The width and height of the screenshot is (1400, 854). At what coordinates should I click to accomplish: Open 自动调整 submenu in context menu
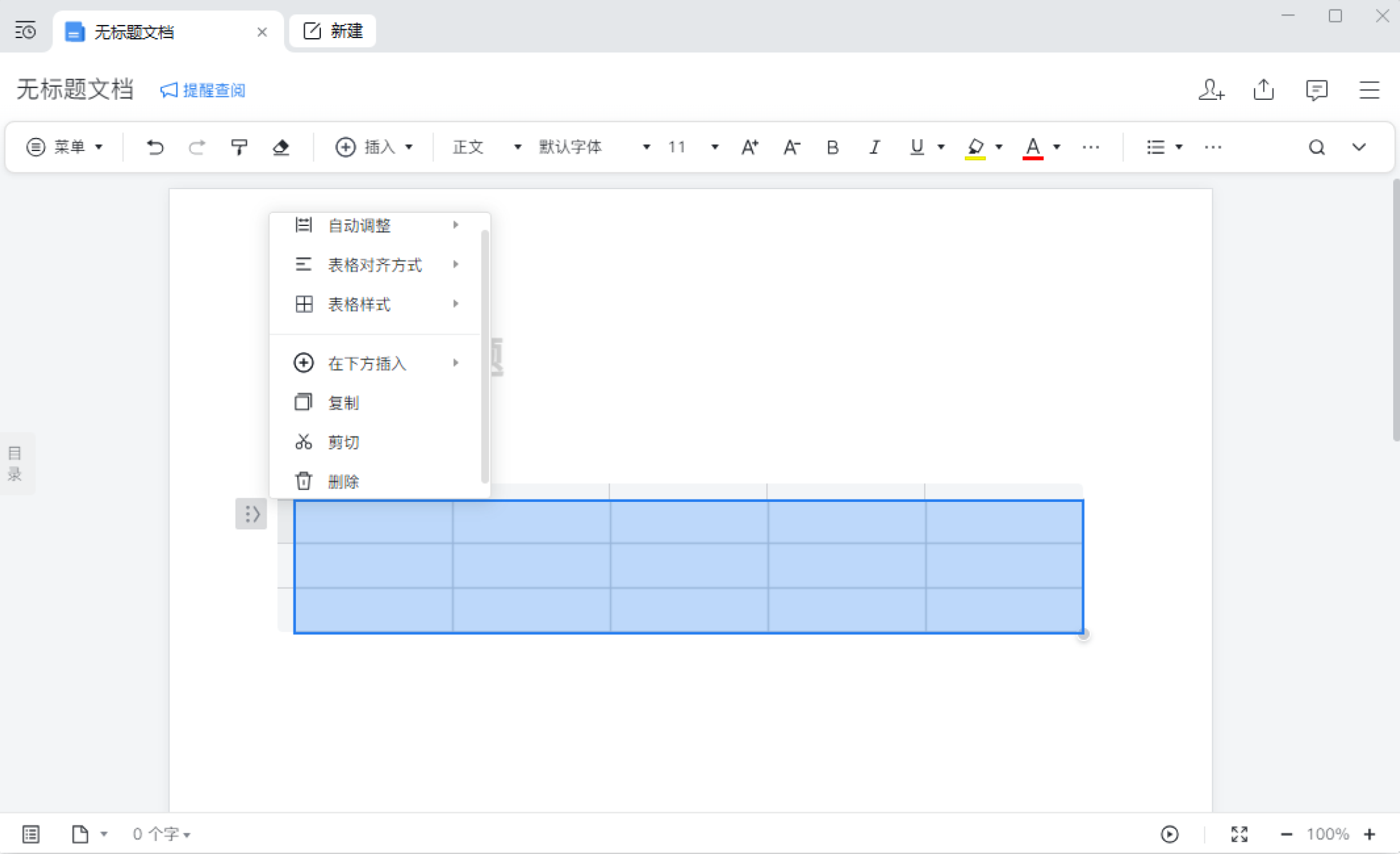coord(376,225)
